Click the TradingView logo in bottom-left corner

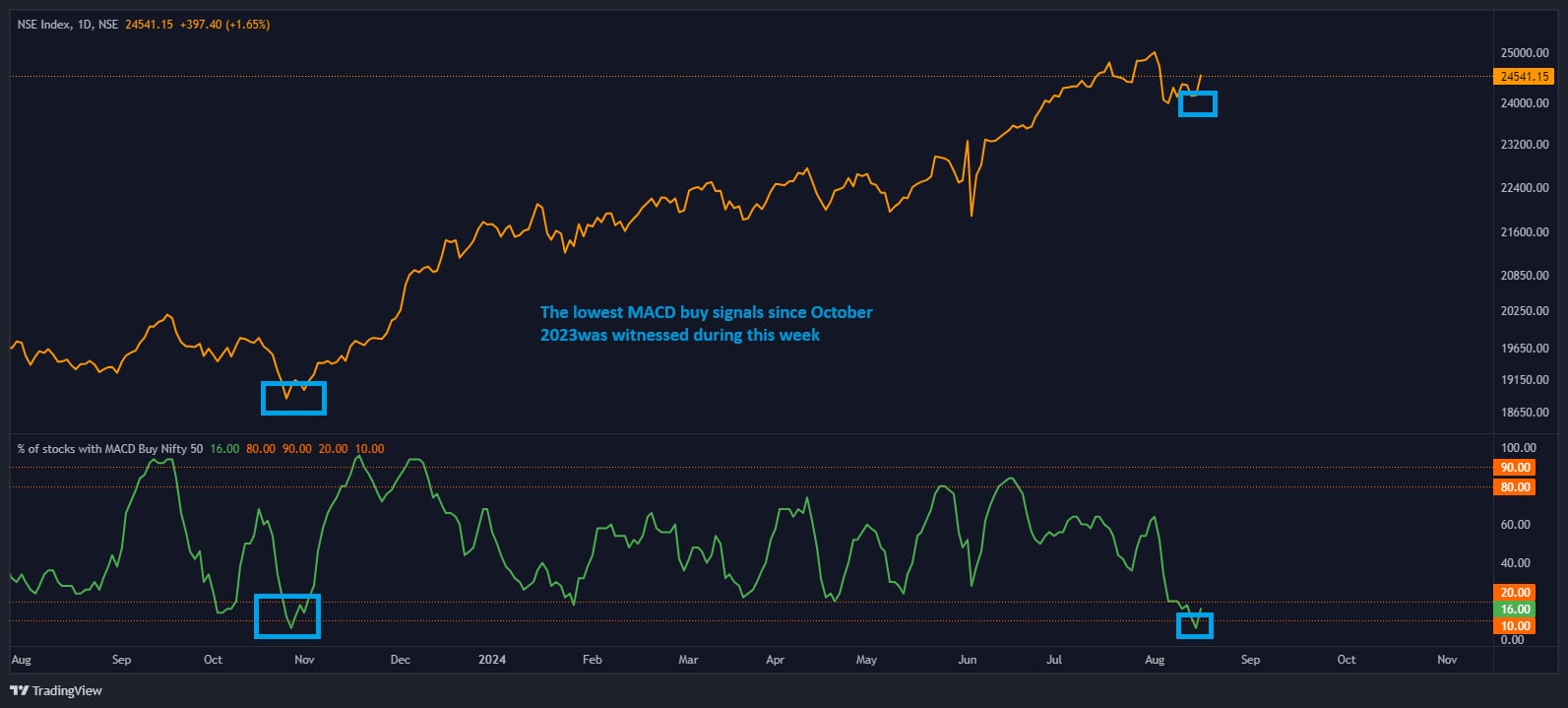coord(56,690)
